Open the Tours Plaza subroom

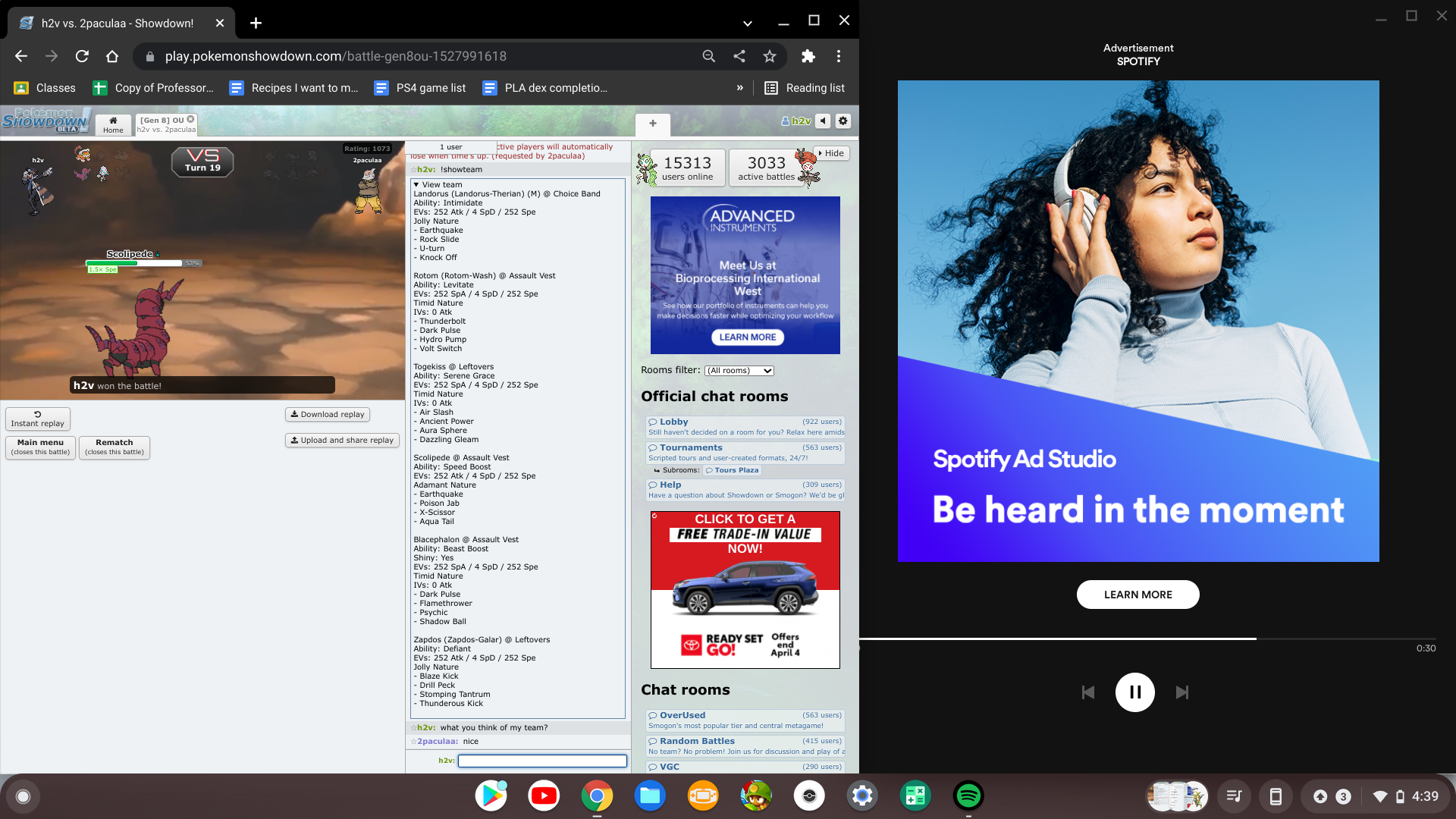coord(732,470)
